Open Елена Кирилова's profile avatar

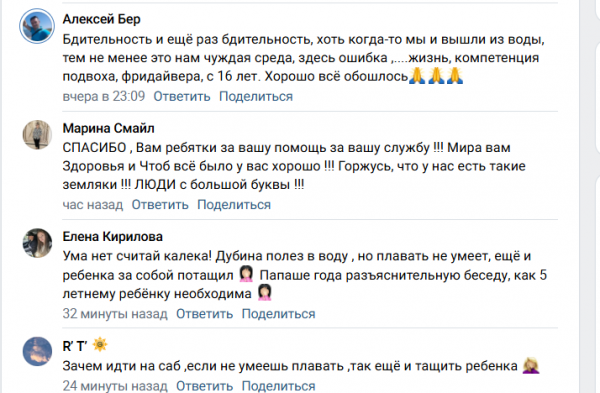[37, 243]
